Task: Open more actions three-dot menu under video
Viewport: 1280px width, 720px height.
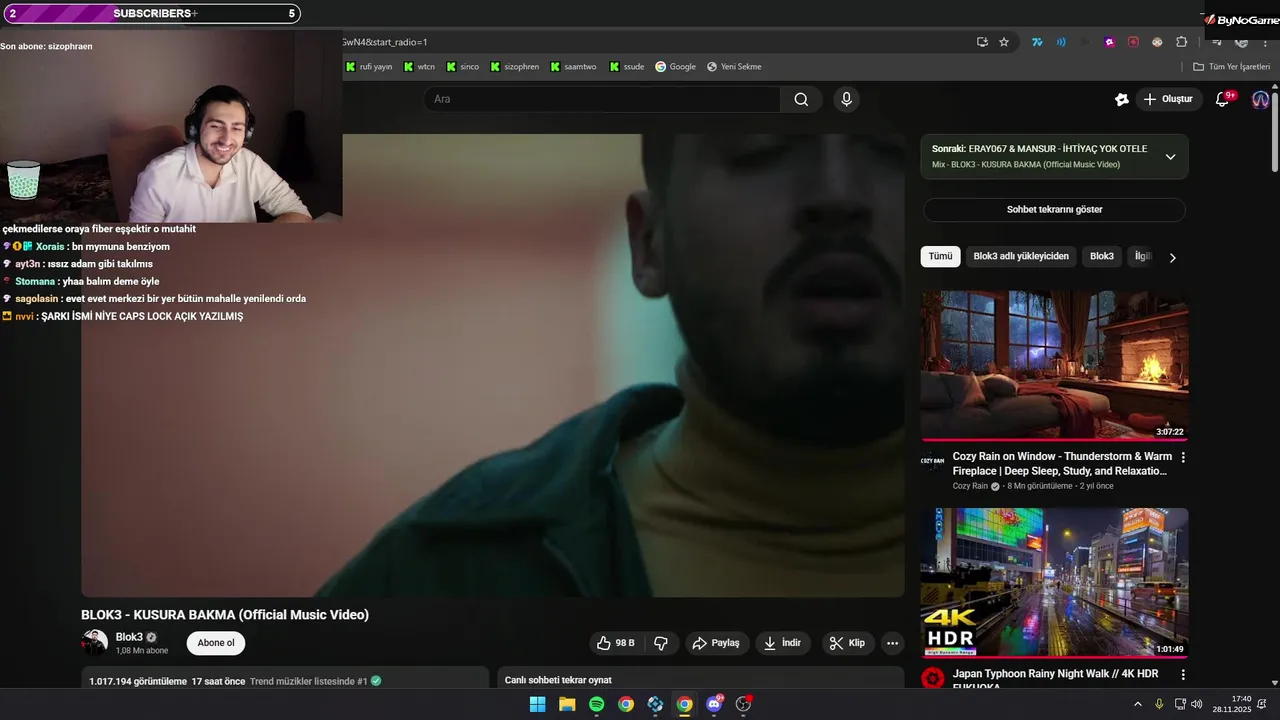Action: point(892,643)
